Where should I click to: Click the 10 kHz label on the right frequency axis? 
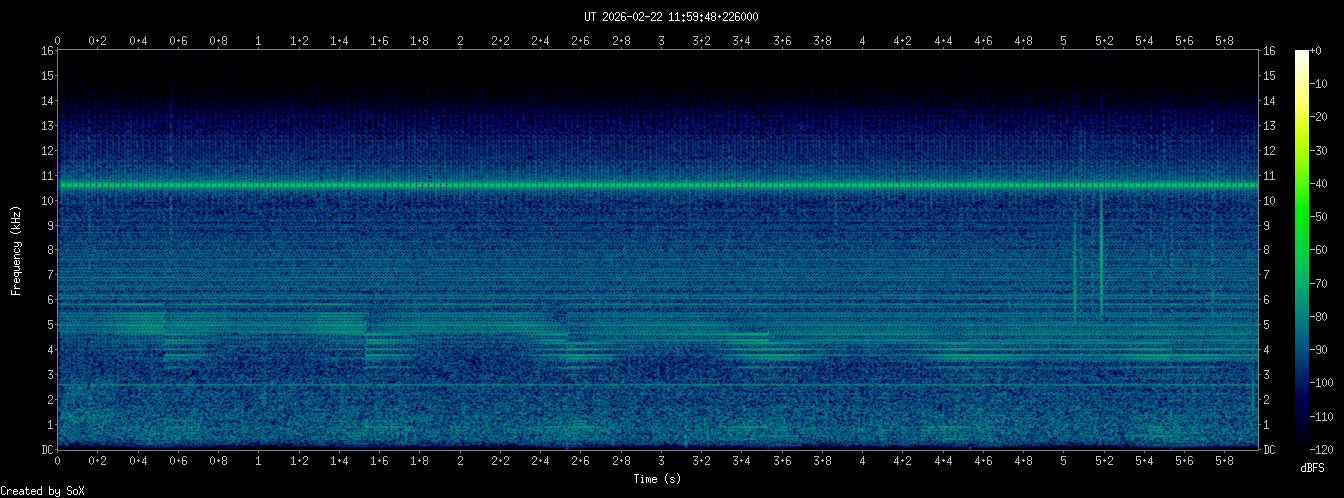pyautogui.click(x=1270, y=201)
